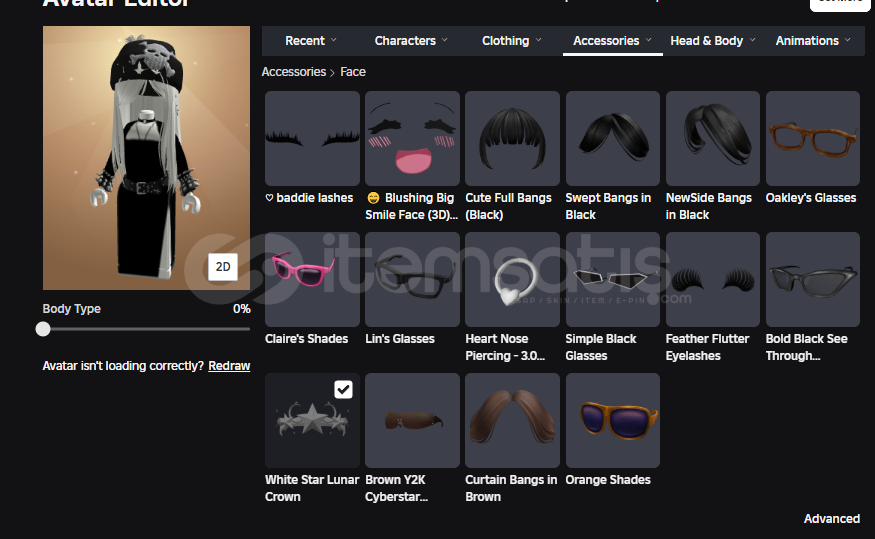Click the Body Type slider handle
Viewport: 875px width, 539px height.
(43, 329)
